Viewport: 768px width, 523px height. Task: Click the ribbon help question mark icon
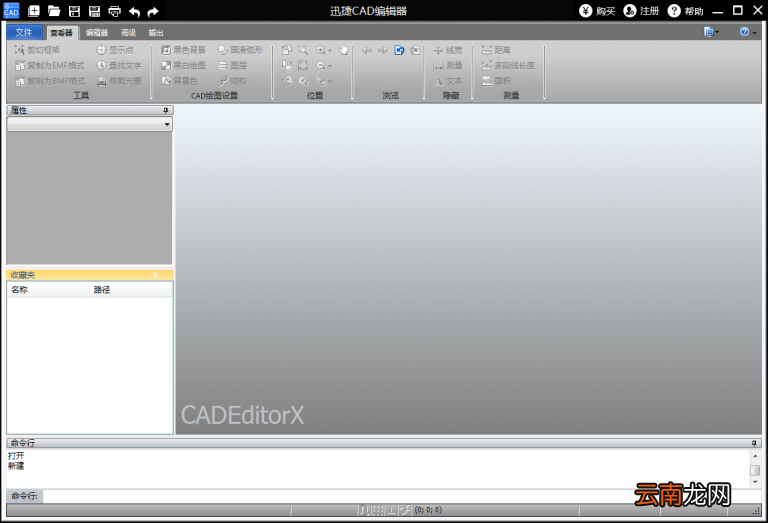pos(744,32)
